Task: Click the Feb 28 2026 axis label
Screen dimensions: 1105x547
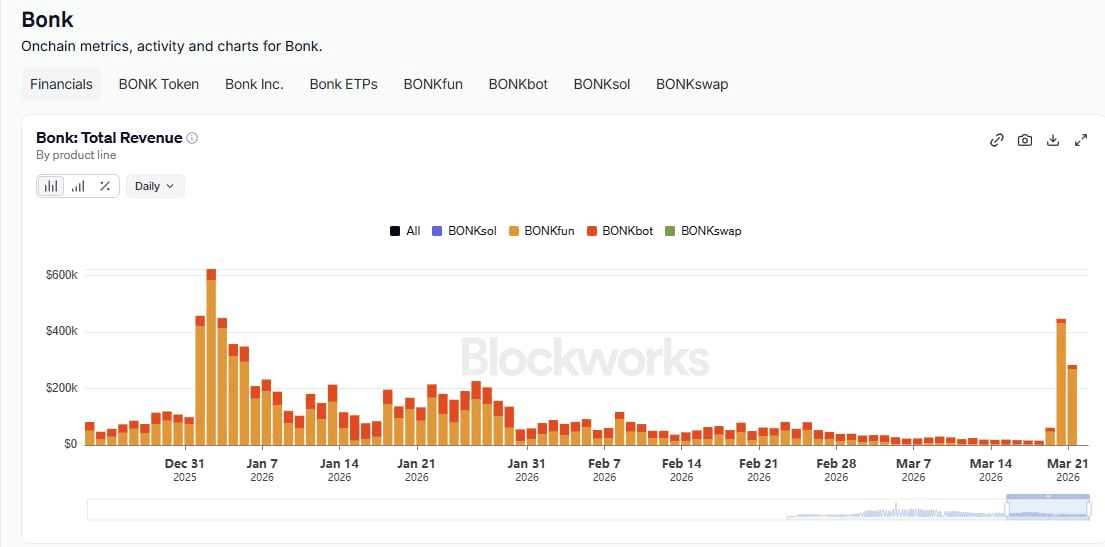Action: [x=836, y=469]
